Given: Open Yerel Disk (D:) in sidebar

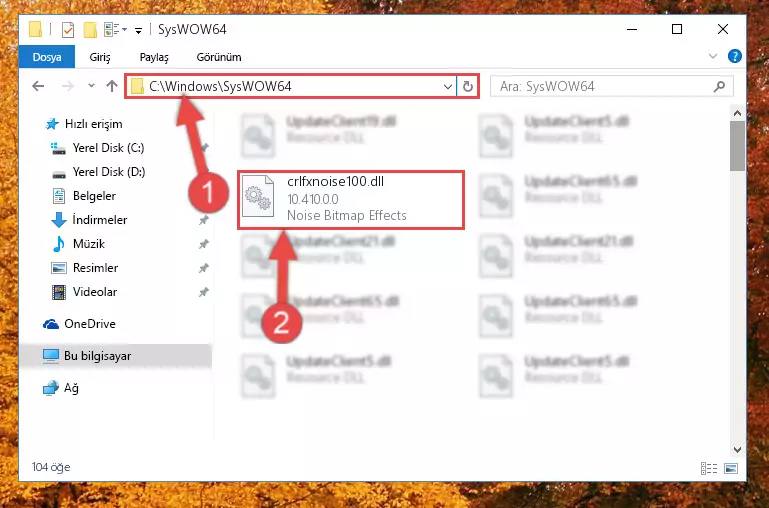Looking at the screenshot, I should pos(109,172).
